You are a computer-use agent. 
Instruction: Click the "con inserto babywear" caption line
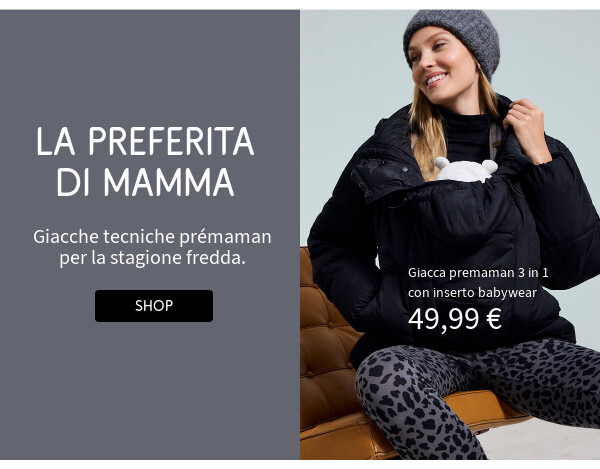472,293
